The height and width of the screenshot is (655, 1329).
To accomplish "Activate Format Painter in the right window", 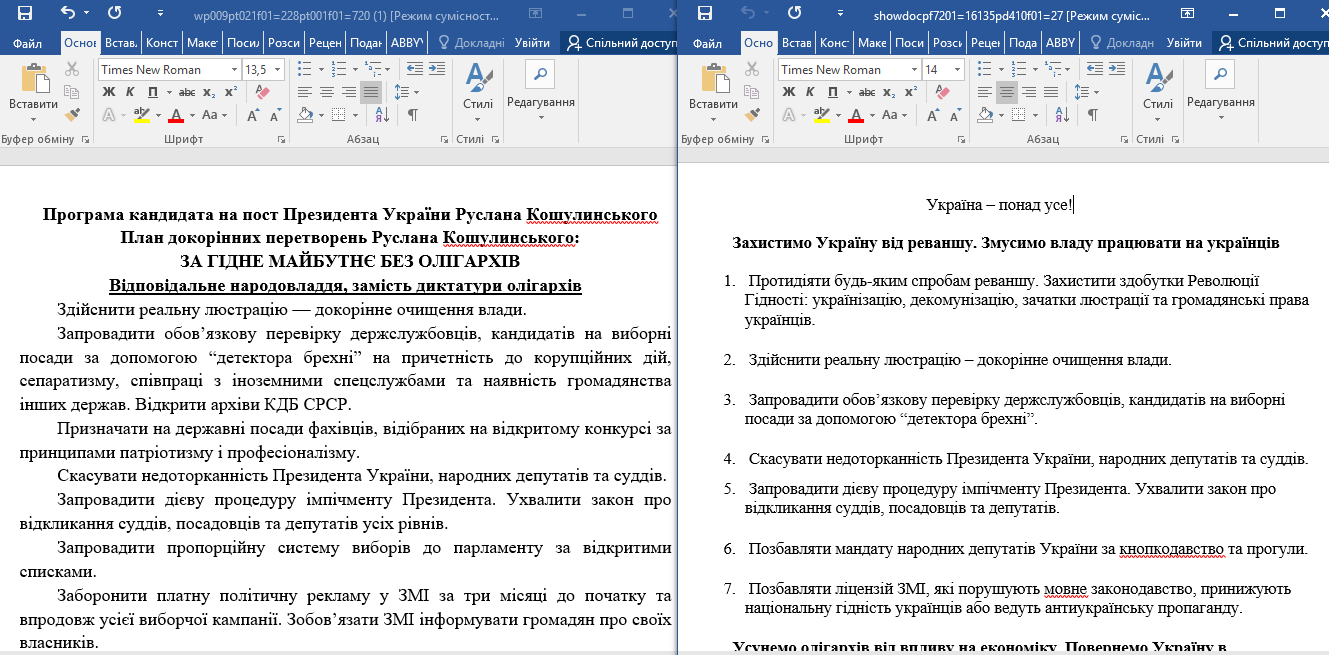I will point(752,115).
